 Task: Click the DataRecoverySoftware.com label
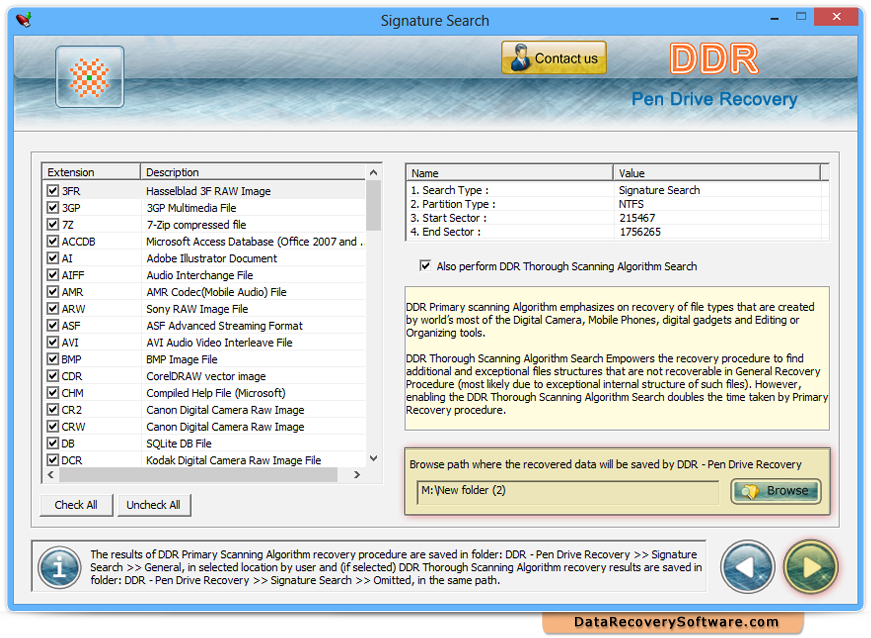coord(676,622)
